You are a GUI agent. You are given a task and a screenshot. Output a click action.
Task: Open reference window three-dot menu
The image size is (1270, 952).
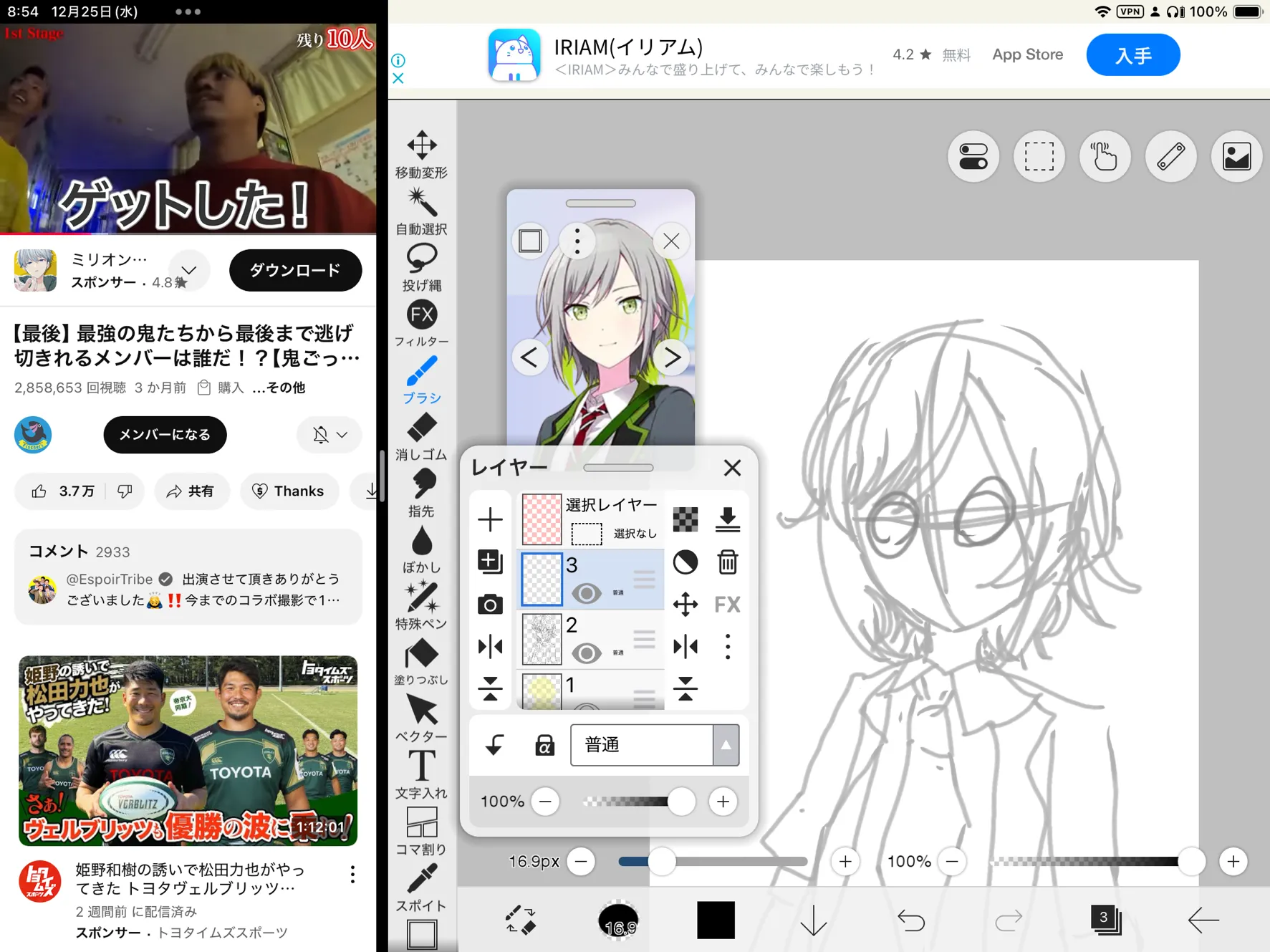tap(577, 241)
